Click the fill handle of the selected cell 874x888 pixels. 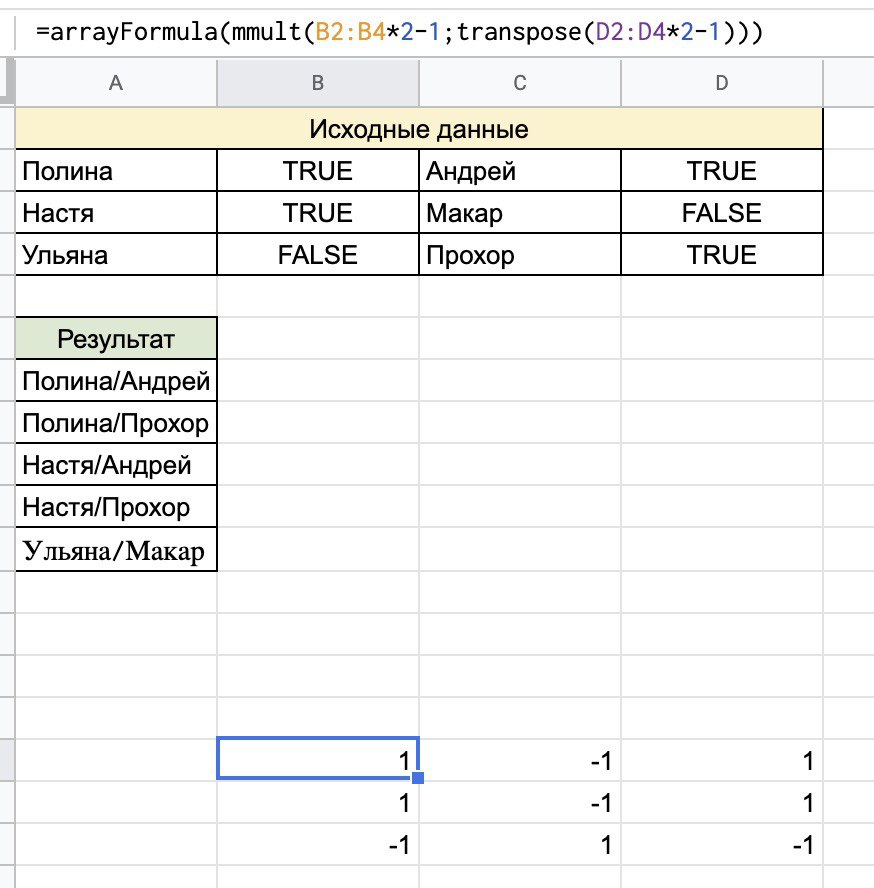[418, 778]
